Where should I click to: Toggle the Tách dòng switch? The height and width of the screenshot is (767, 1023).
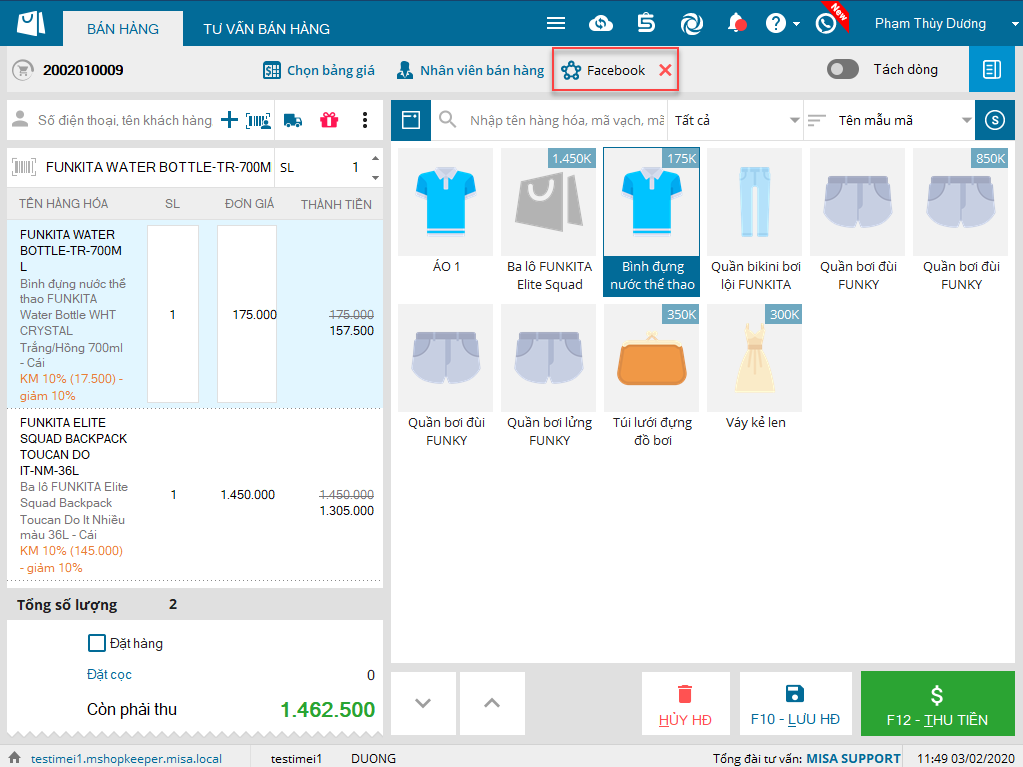tap(843, 69)
